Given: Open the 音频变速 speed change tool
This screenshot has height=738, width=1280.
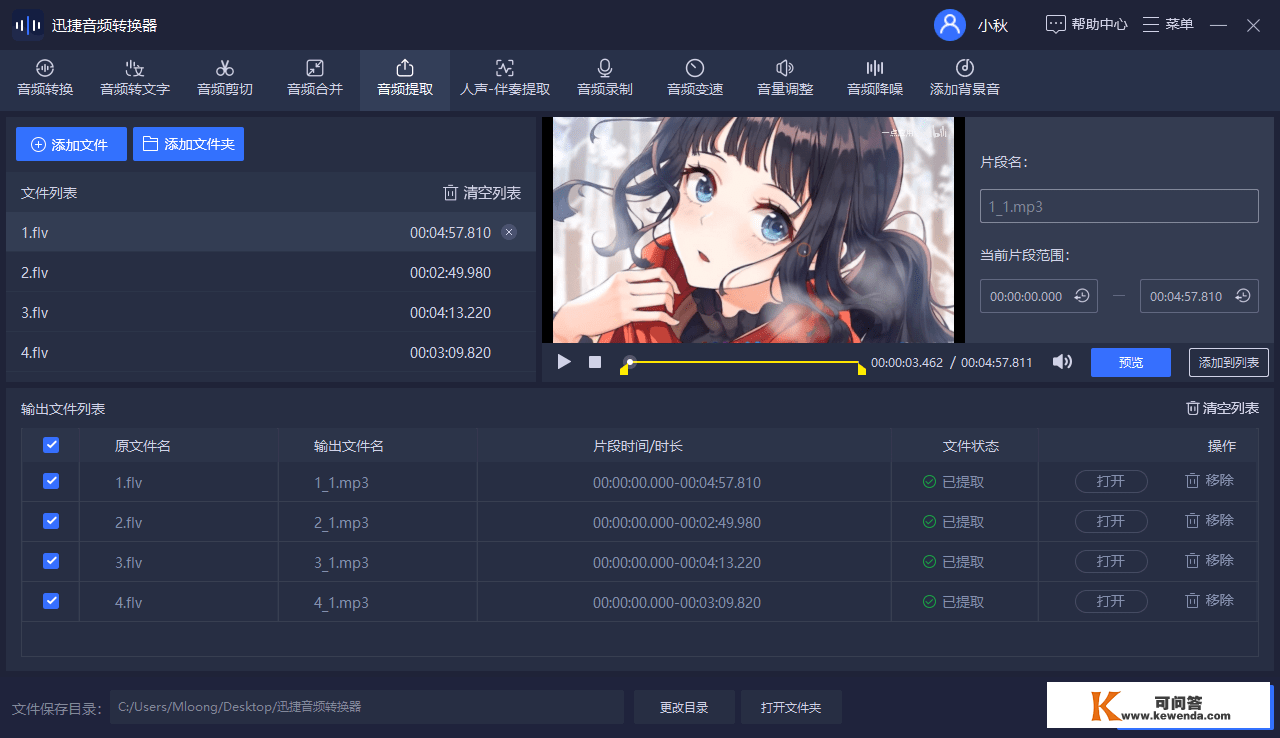Looking at the screenshot, I should [695, 78].
